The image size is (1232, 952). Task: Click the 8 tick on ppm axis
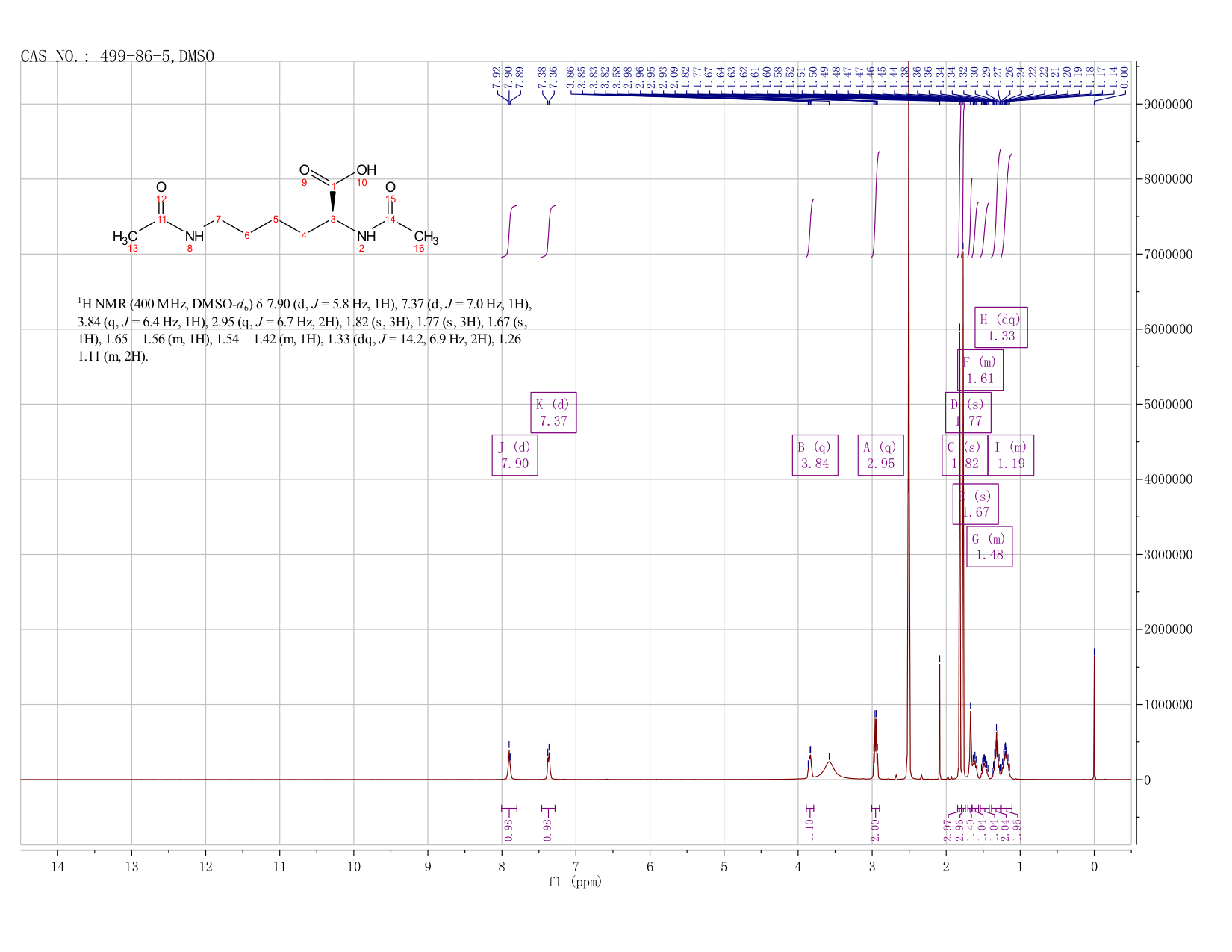coord(502,867)
